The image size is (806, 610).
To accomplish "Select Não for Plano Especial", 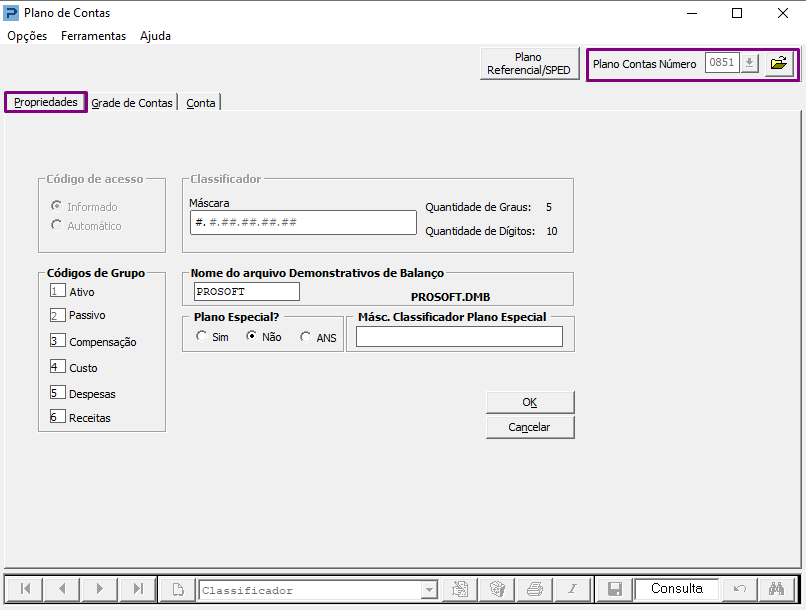I will coord(251,336).
